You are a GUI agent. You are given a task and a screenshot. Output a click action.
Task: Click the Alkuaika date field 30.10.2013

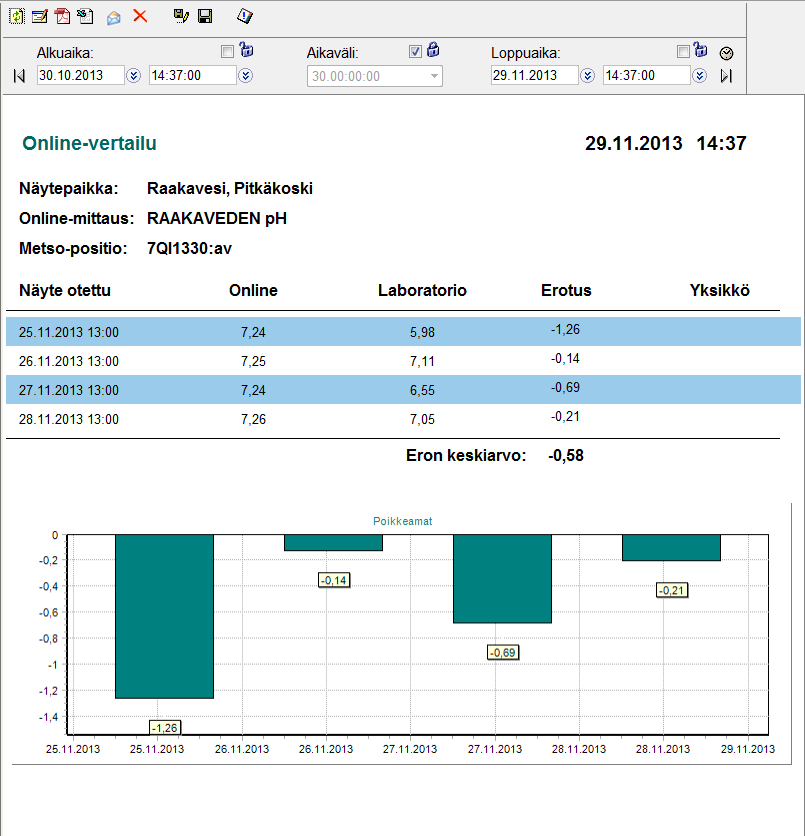[80, 75]
